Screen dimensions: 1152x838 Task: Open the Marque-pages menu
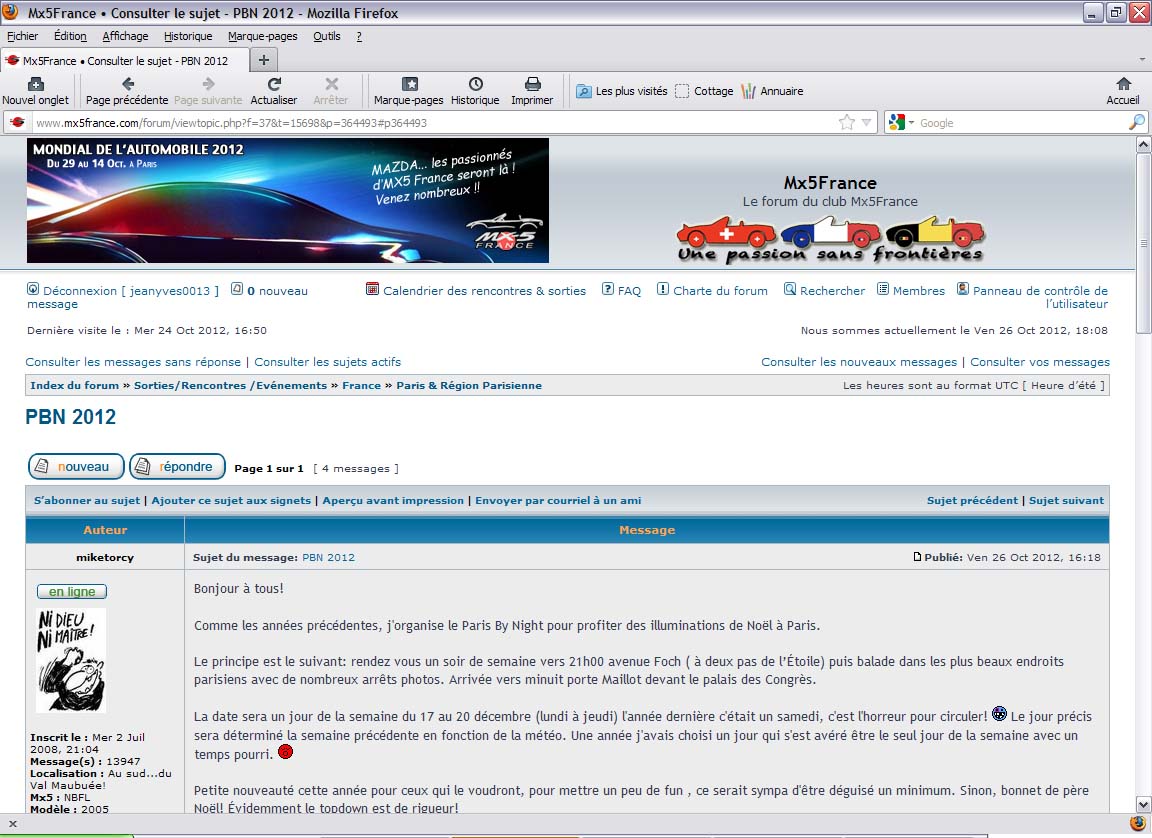pyautogui.click(x=262, y=36)
